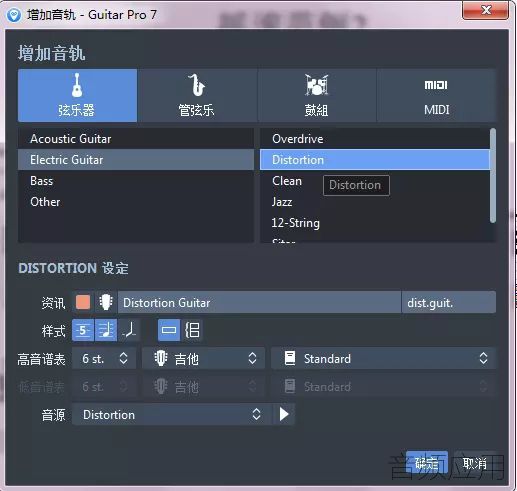Open the 音源 Distortion sound dropdown
517x491 pixels.
click(x=172, y=415)
